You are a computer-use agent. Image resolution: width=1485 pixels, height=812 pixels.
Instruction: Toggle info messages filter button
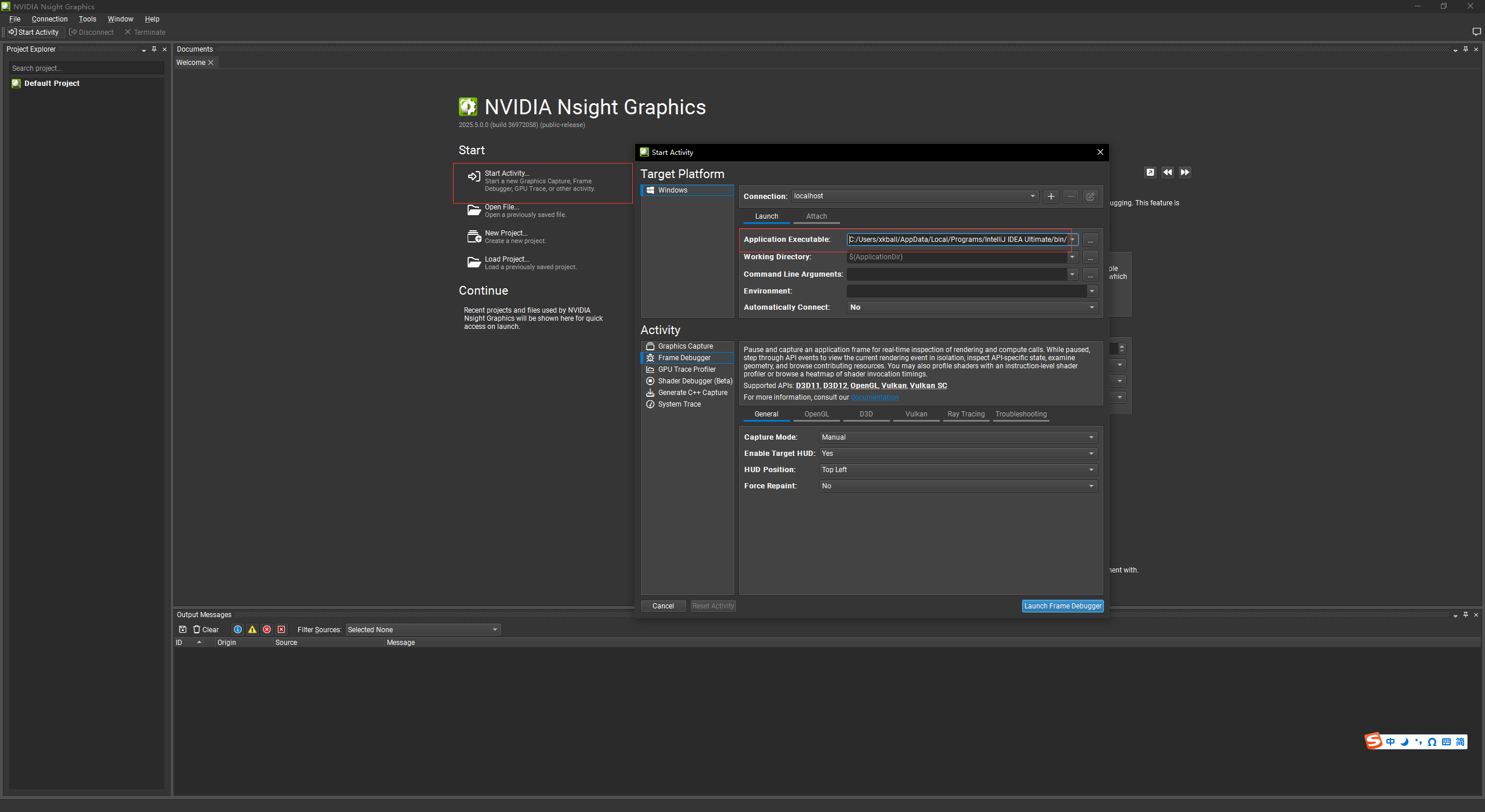pos(238,629)
